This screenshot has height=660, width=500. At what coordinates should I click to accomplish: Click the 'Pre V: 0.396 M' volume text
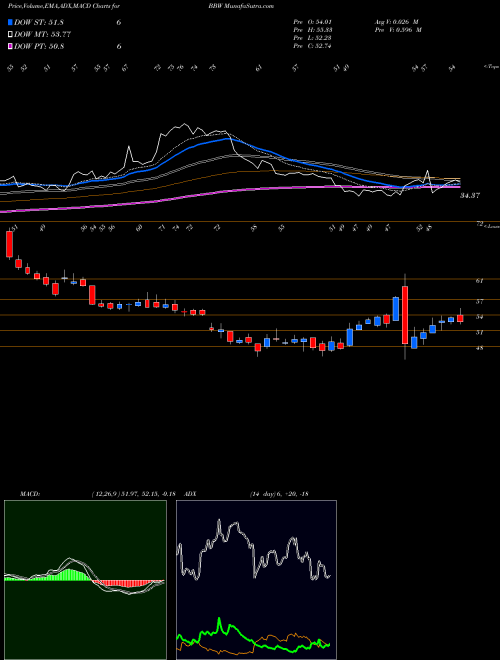point(400,30)
